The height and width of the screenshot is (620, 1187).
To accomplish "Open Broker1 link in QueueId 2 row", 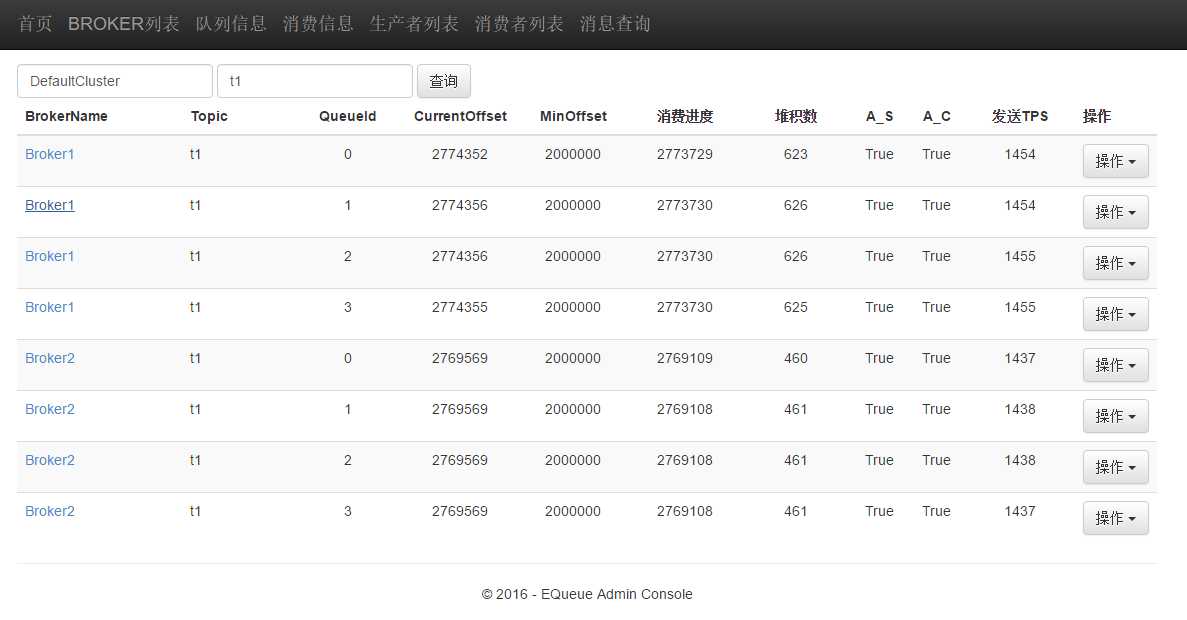I will tap(50, 256).
